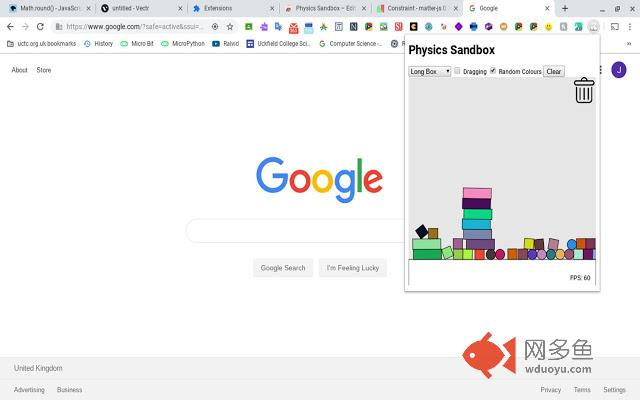The image size is (640, 400).
Task: Click the Clear button in Physics Sandbox
Action: 553,71
